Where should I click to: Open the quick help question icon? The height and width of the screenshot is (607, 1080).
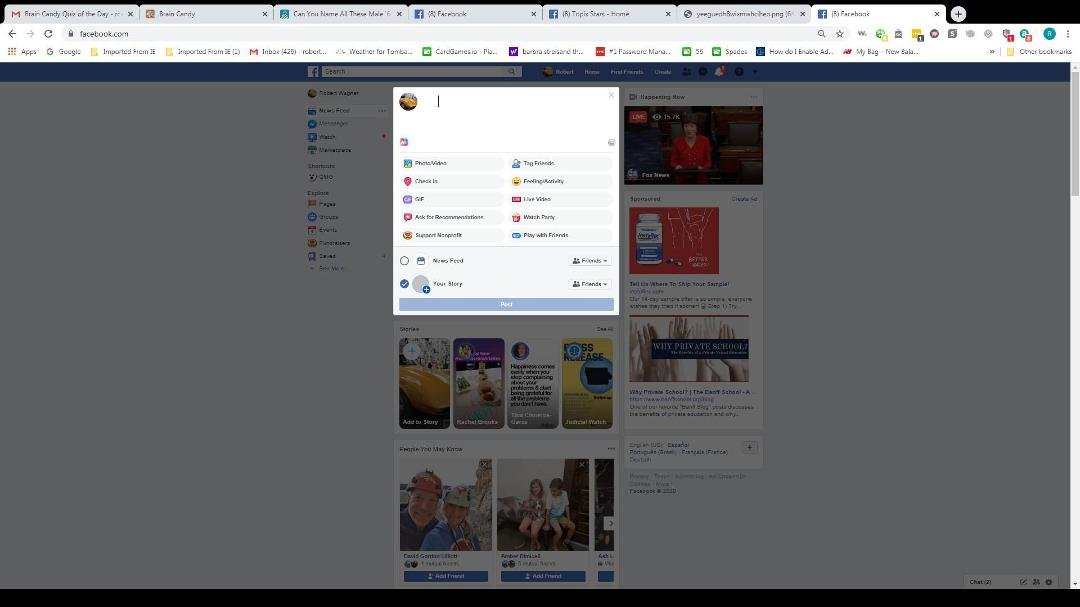pyautogui.click(x=738, y=72)
